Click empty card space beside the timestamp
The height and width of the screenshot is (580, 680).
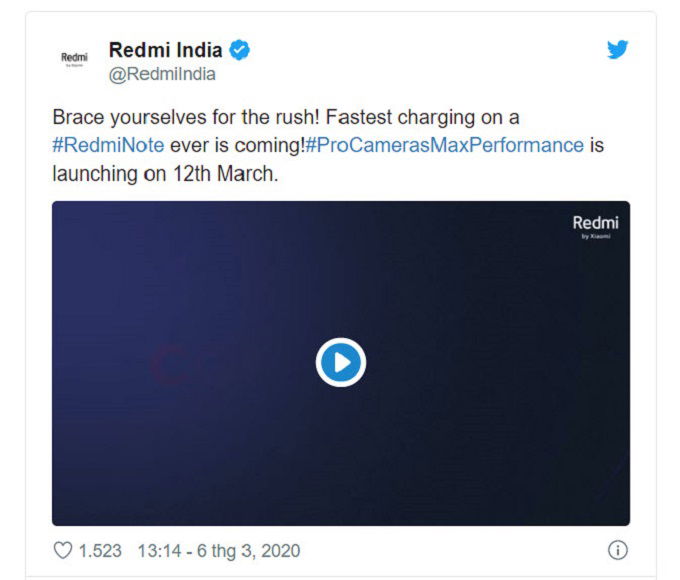coord(453,551)
